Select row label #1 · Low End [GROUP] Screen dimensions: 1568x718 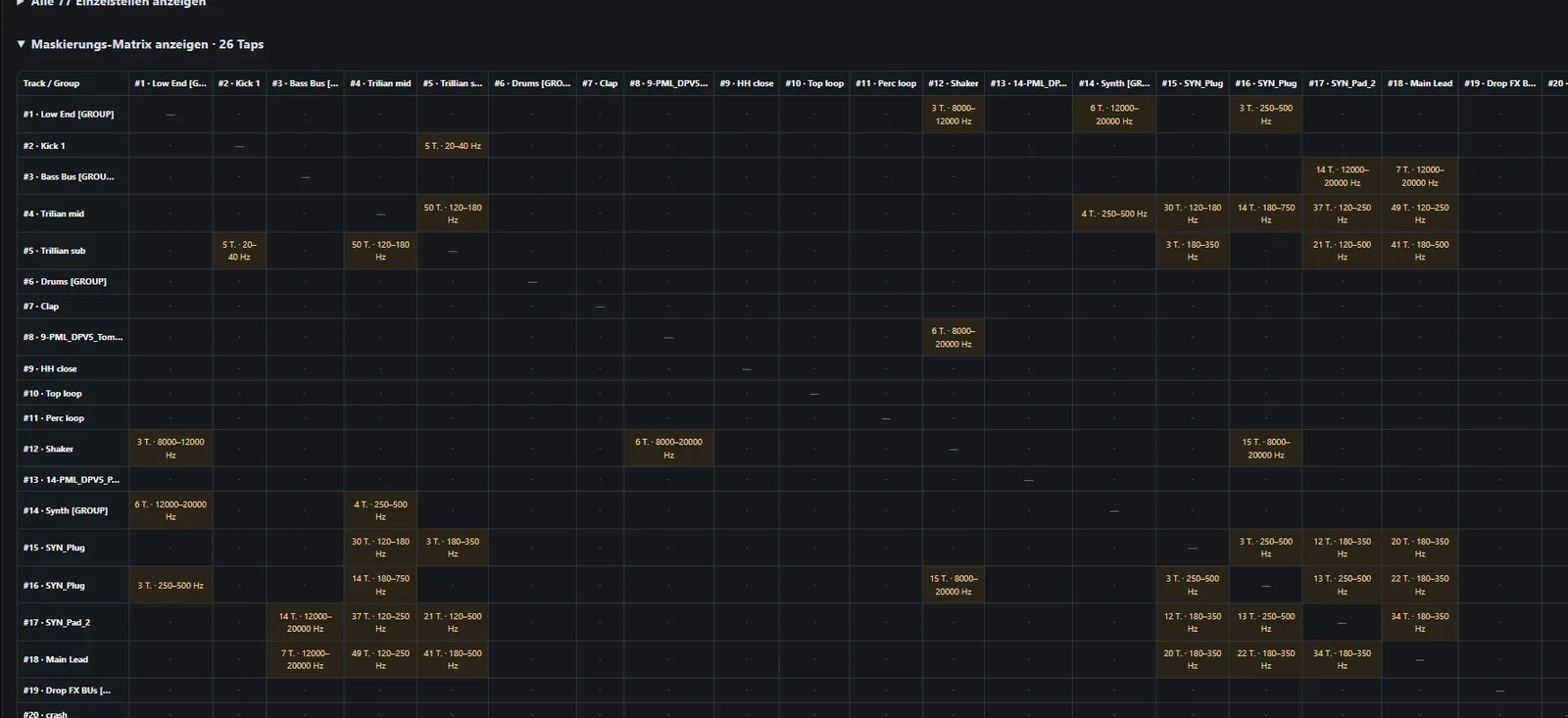73,115
